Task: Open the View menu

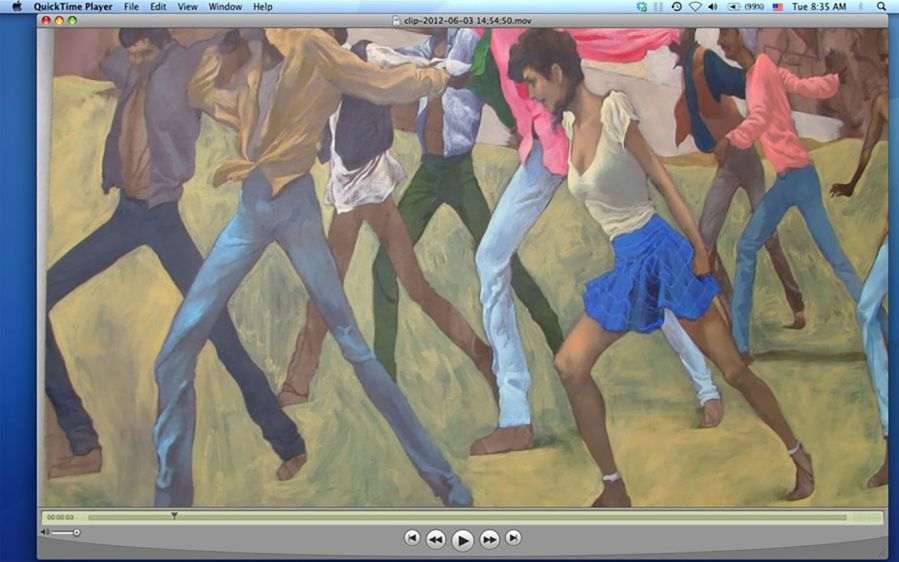Action: pos(187,7)
